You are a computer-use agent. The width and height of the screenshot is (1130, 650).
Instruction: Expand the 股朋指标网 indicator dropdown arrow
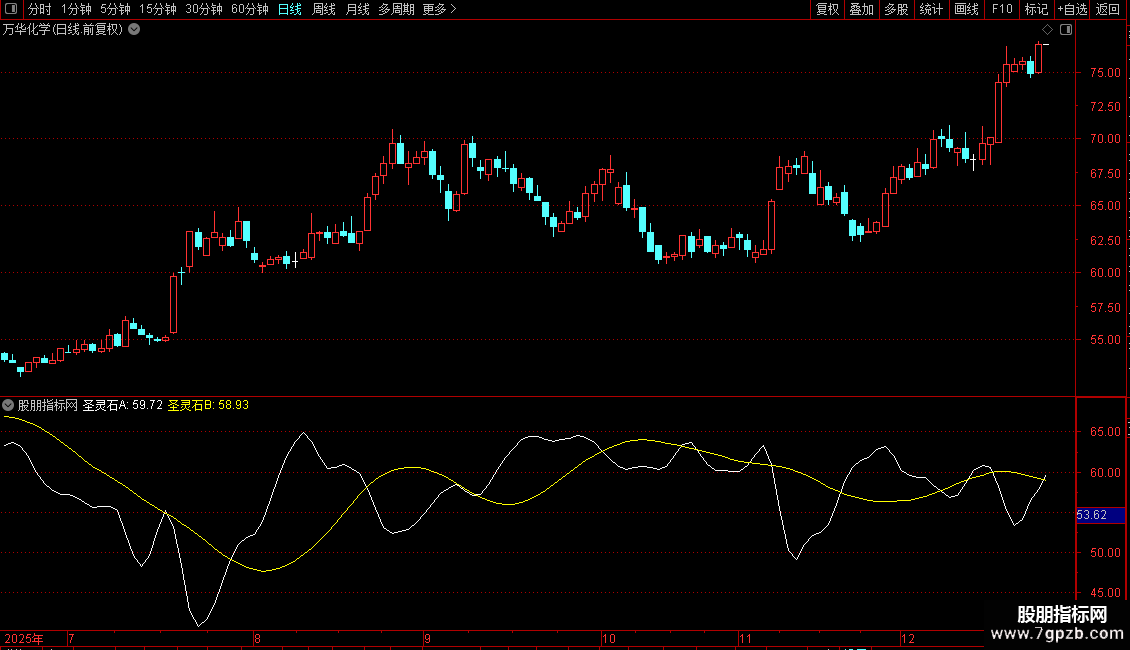9,405
